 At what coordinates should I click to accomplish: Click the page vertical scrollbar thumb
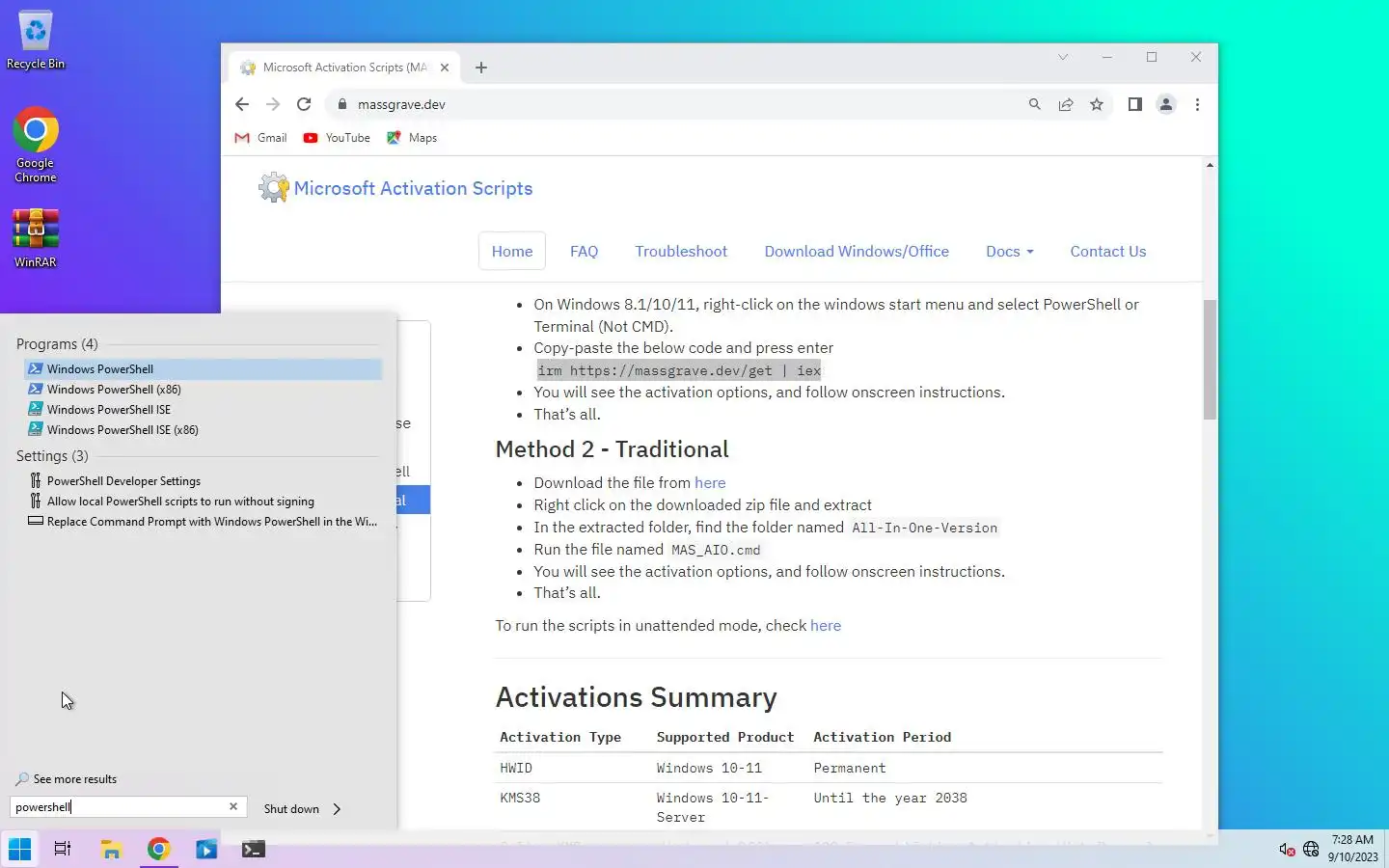pyautogui.click(x=1210, y=360)
